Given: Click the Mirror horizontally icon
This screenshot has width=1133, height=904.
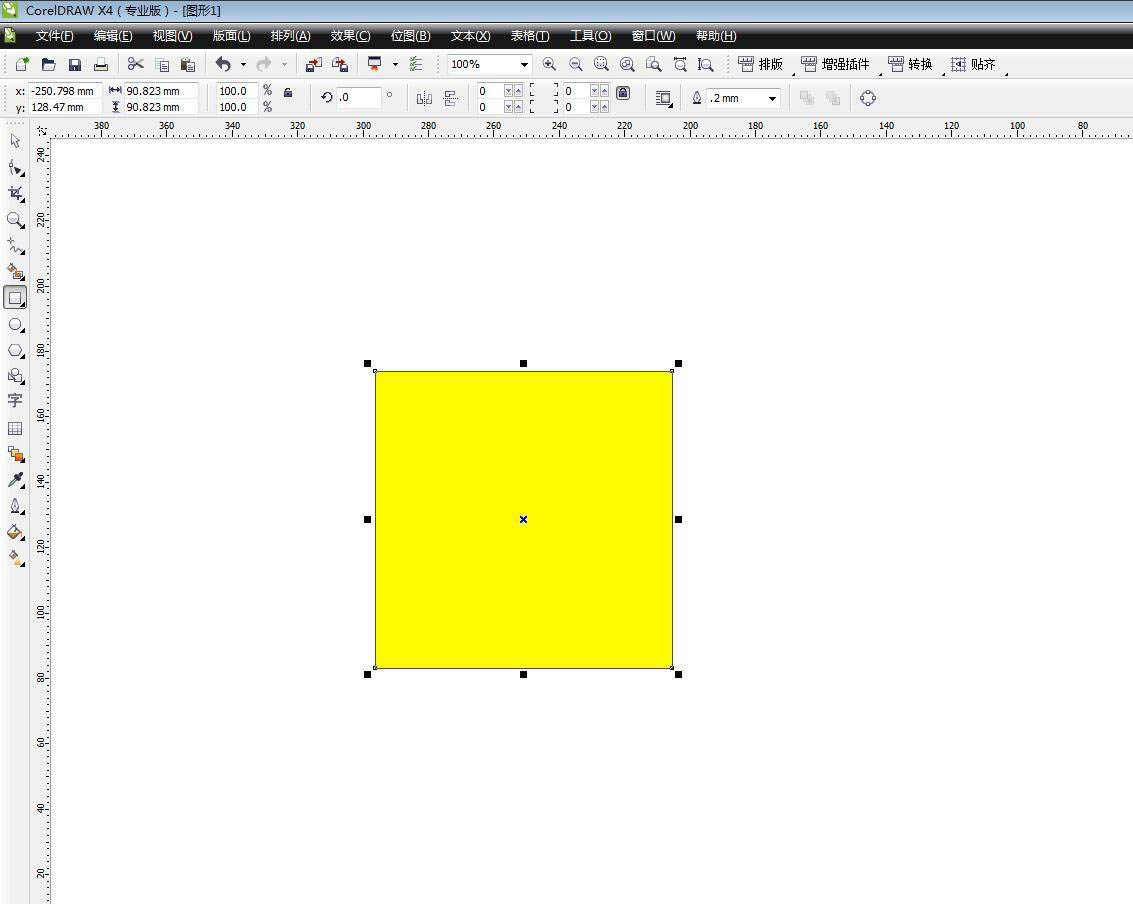Looking at the screenshot, I should (x=424, y=98).
